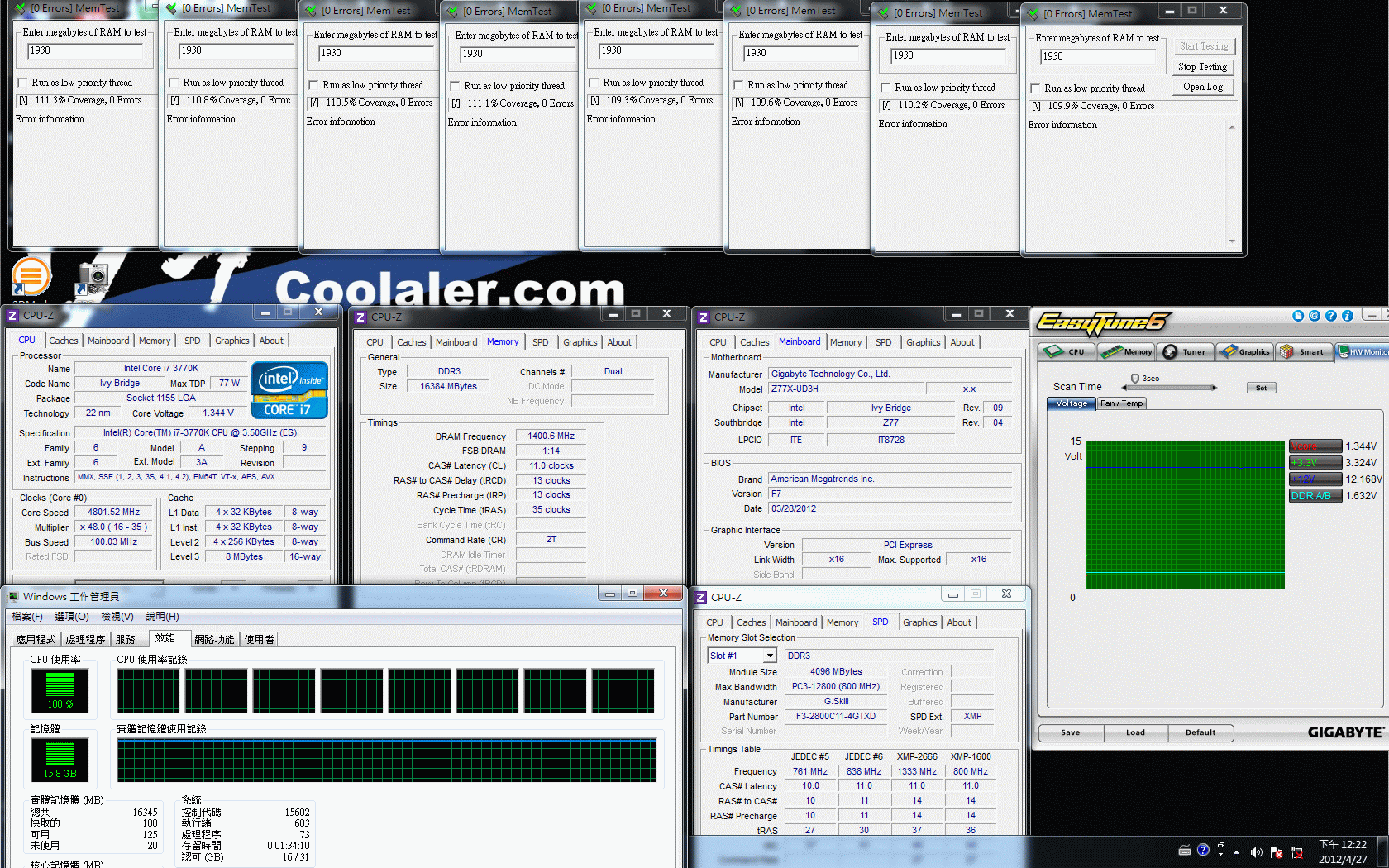This screenshot has width=1389, height=868.
Task: Select Voltage tab in EasyTune6
Action: click(x=1072, y=403)
